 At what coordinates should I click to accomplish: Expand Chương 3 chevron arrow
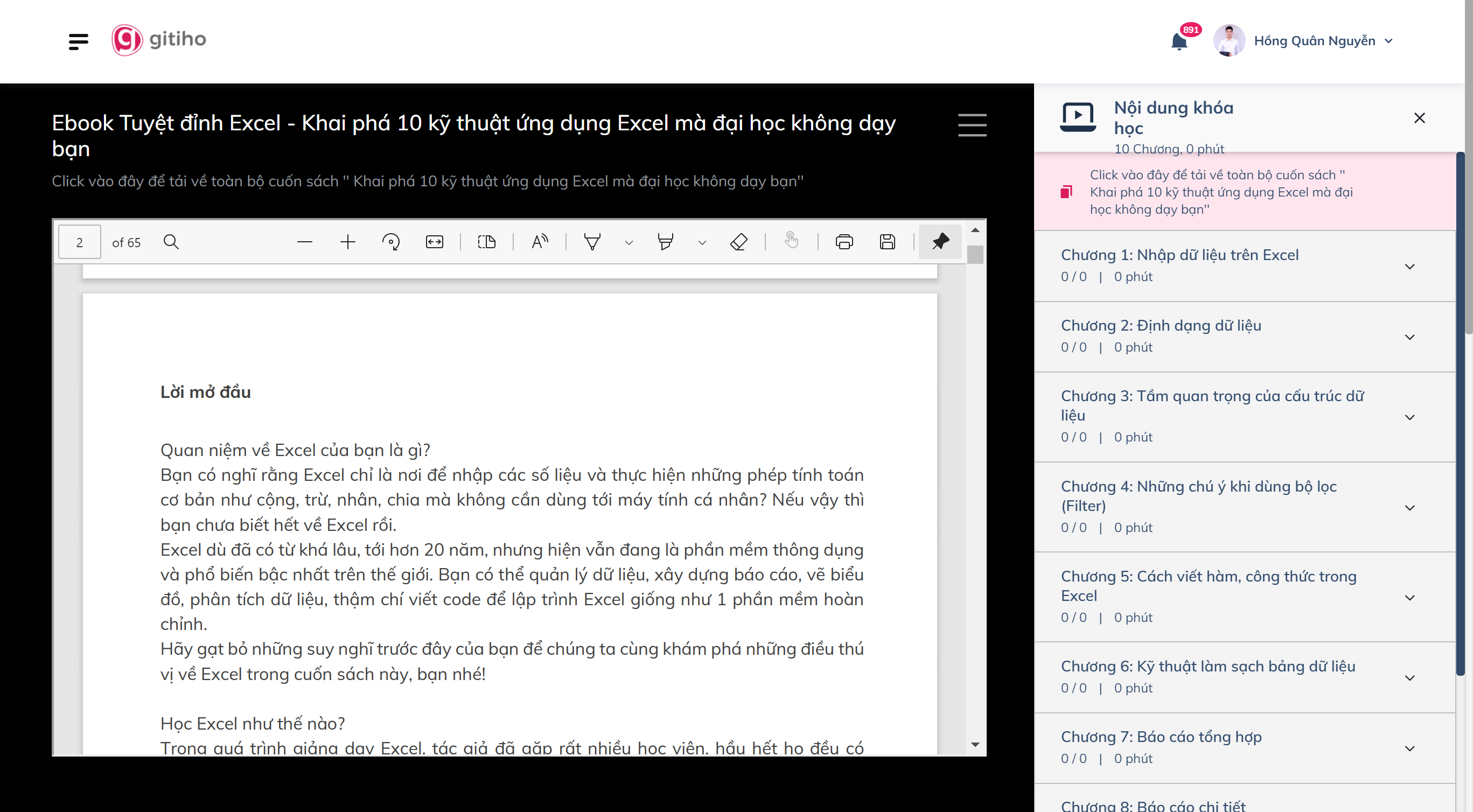click(x=1410, y=417)
